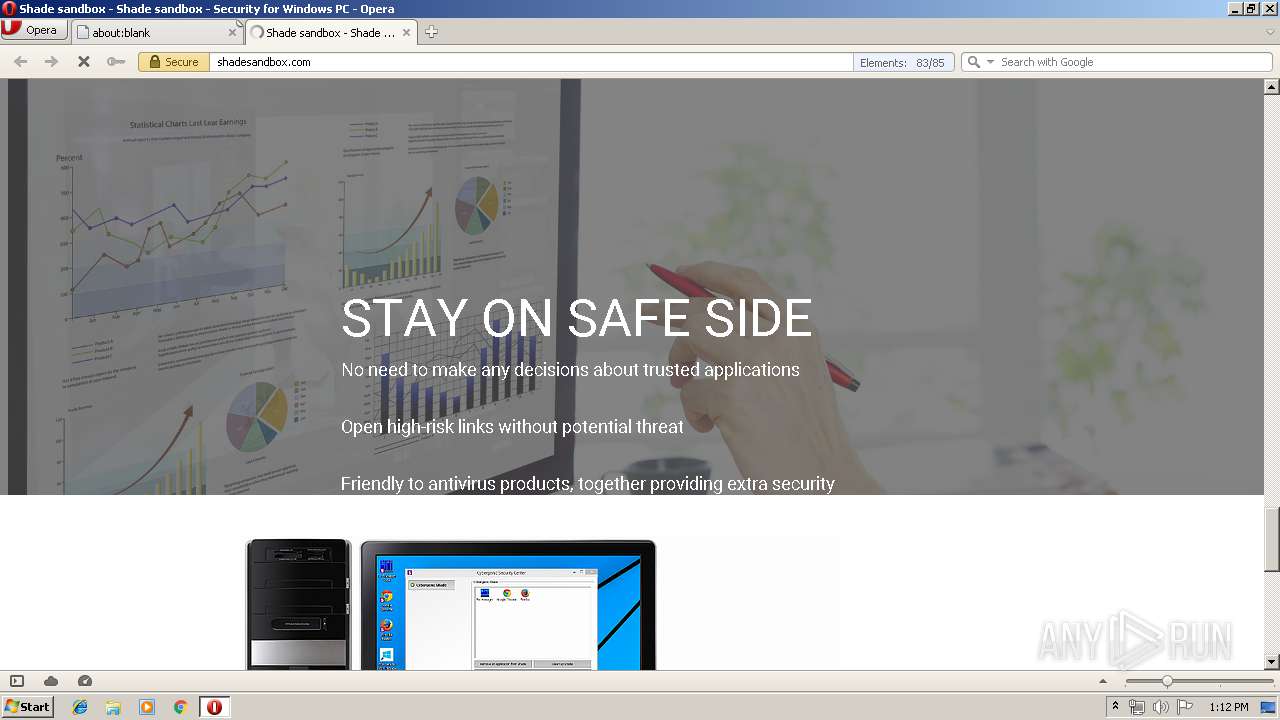The height and width of the screenshot is (720, 1280).
Task: Open Windows Explorer folder in taskbar
Action: 113,707
